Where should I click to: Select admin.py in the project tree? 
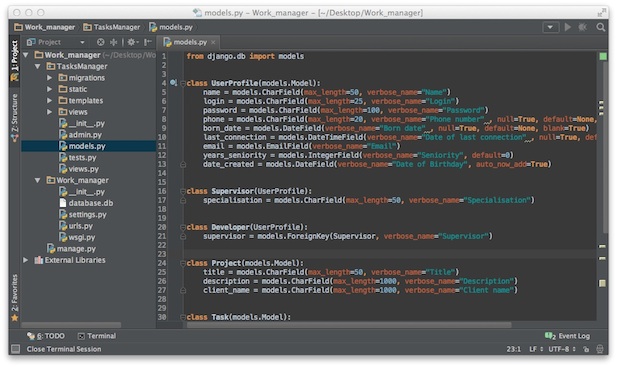80,135
